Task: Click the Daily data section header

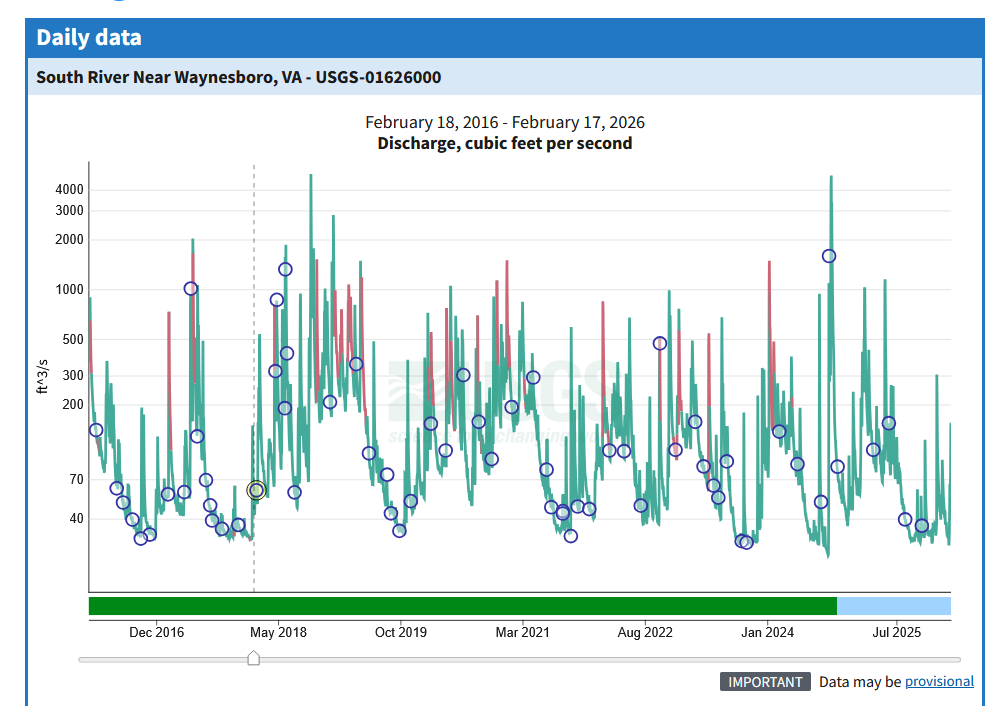Action: tap(89, 38)
